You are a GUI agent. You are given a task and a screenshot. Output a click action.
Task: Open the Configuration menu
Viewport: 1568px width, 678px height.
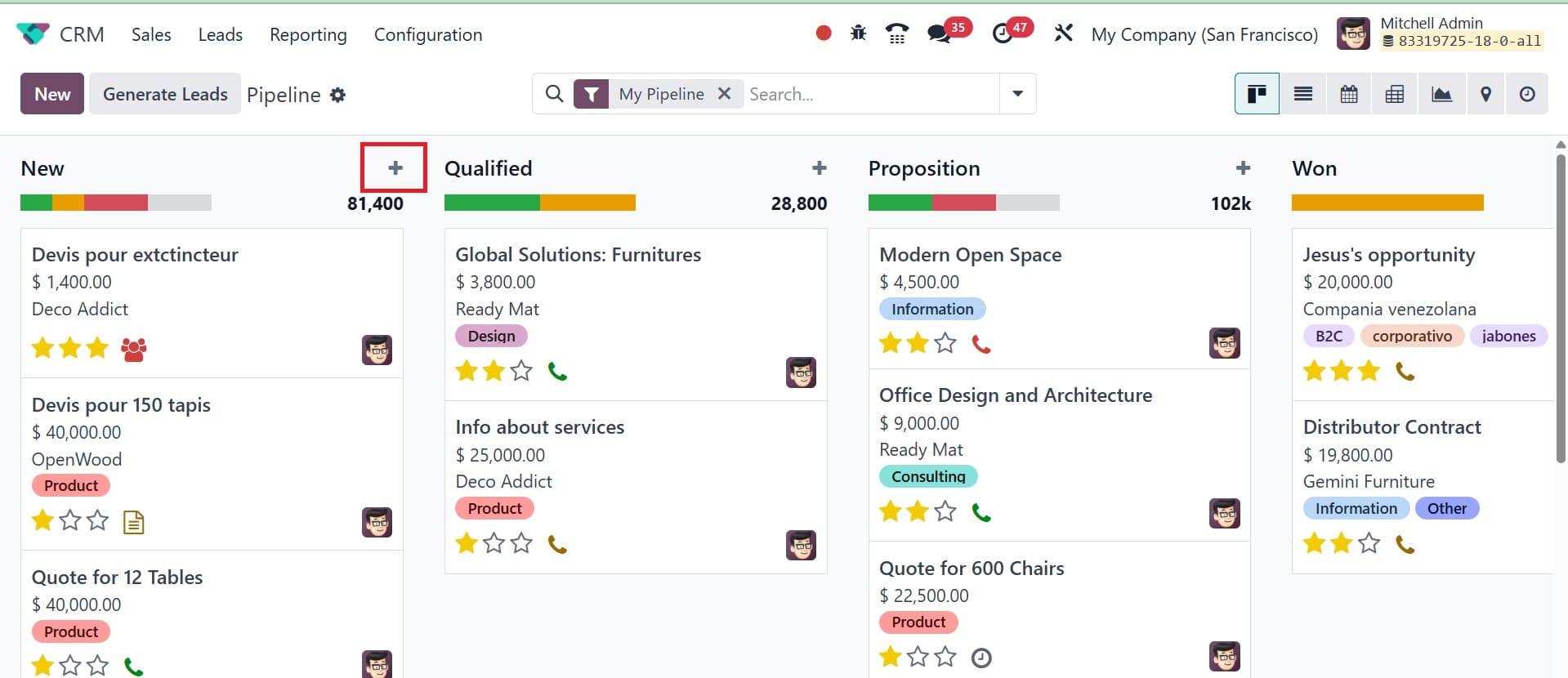(428, 34)
